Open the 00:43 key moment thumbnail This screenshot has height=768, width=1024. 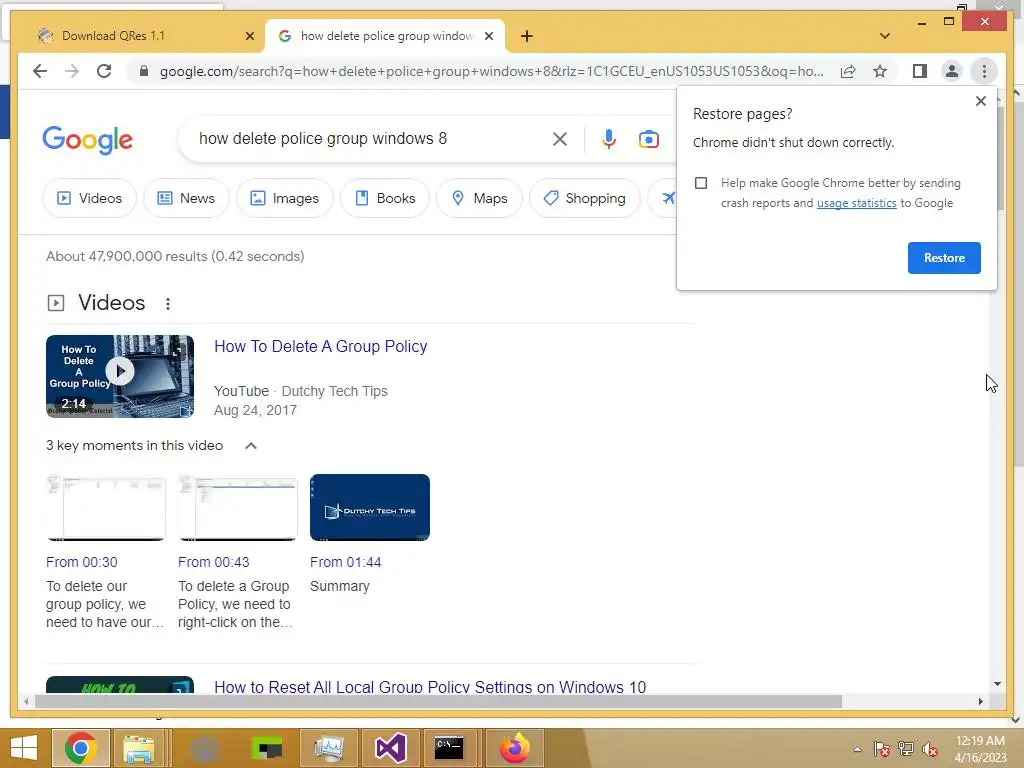(x=238, y=507)
